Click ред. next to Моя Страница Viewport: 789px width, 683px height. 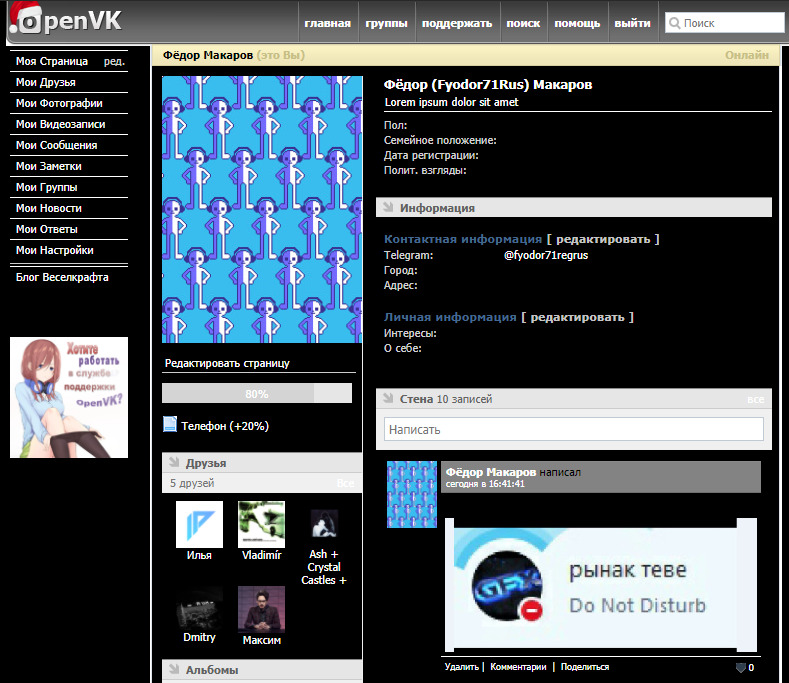tap(114, 61)
